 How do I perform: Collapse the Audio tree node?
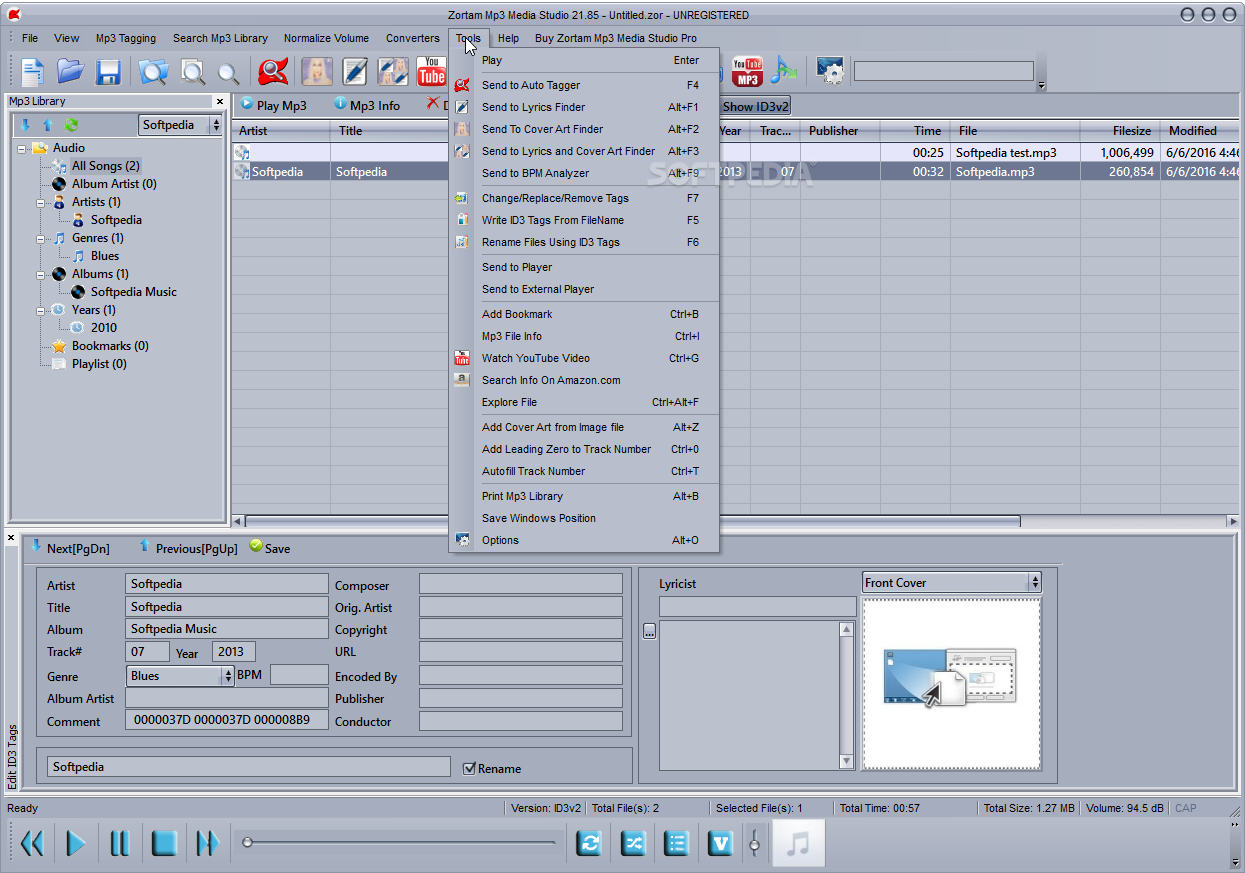[22, 148]
